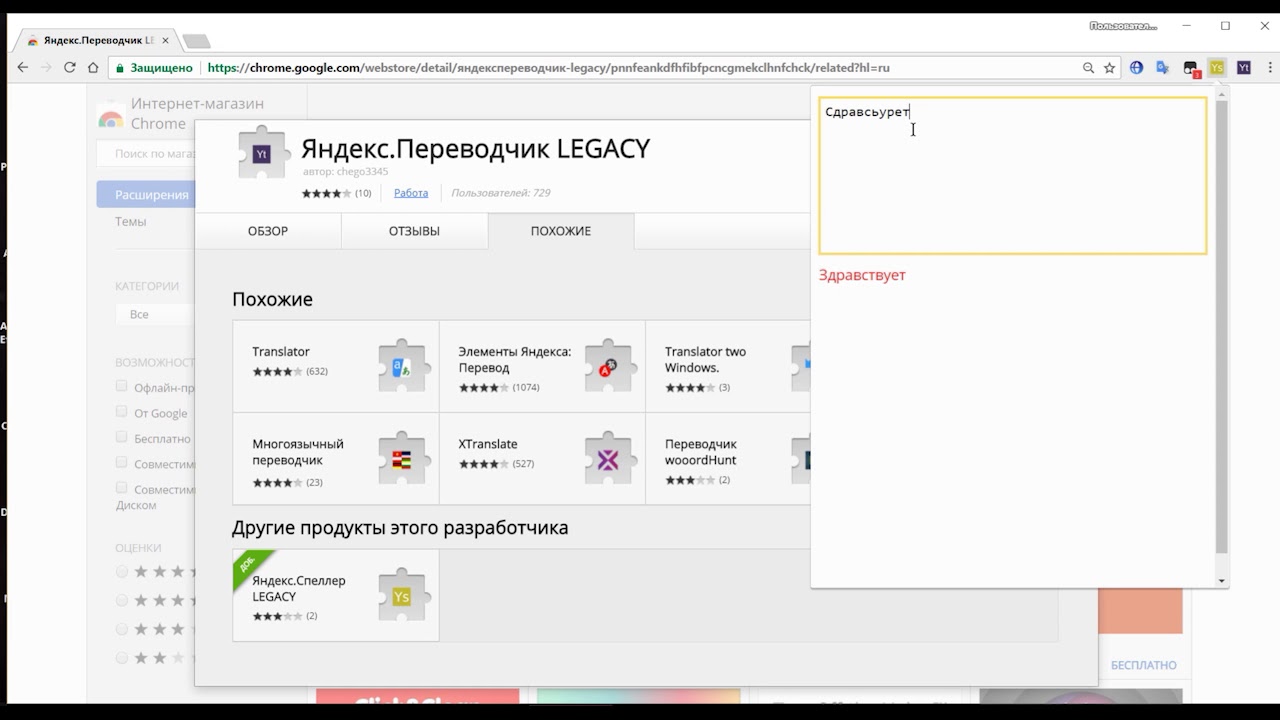Check the От Google filter checkbox
Image resolution: width=1280 pixels, height=720 pixels.
[122, 411]
